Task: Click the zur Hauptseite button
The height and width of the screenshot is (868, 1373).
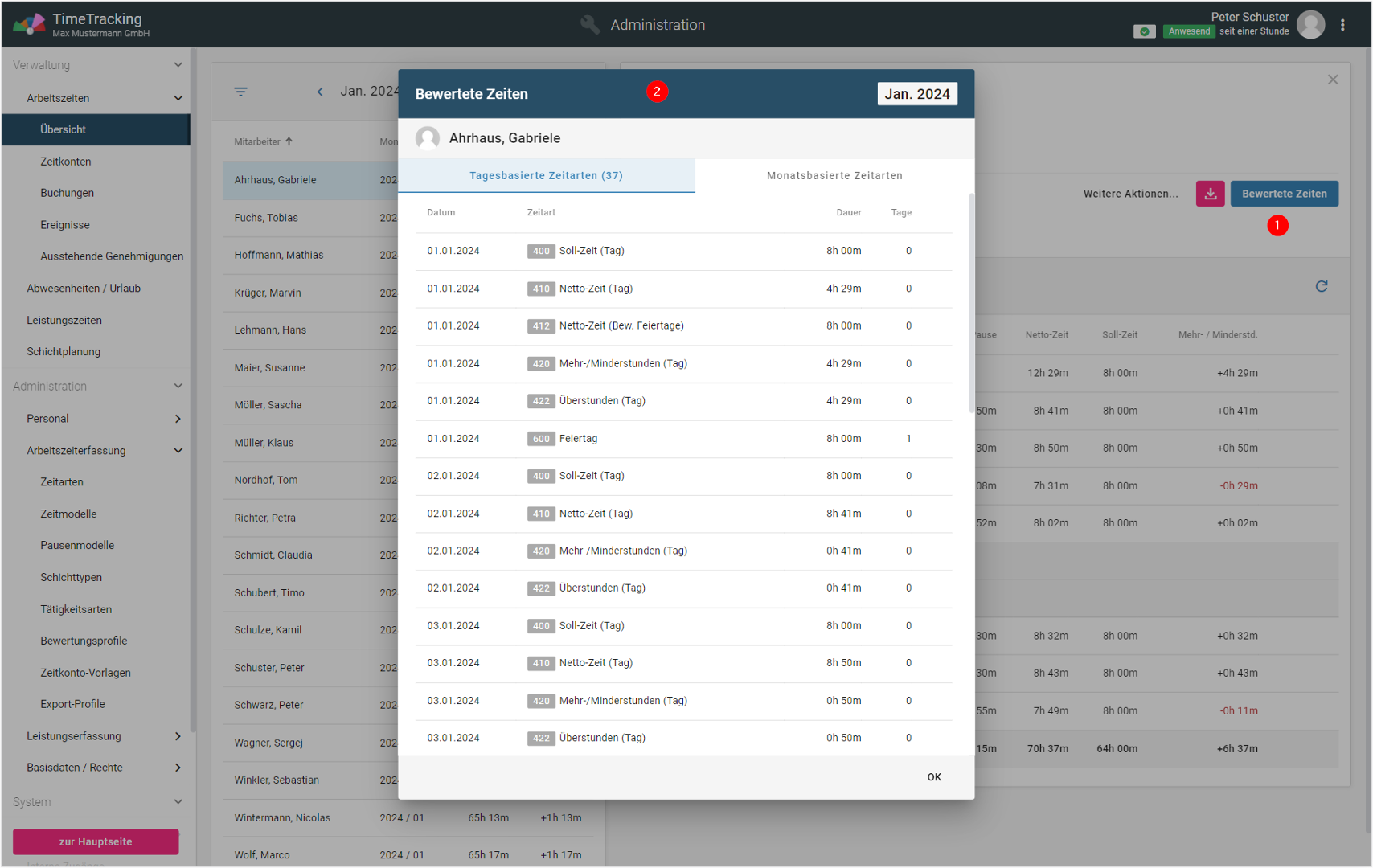Action: pos(96,841)
